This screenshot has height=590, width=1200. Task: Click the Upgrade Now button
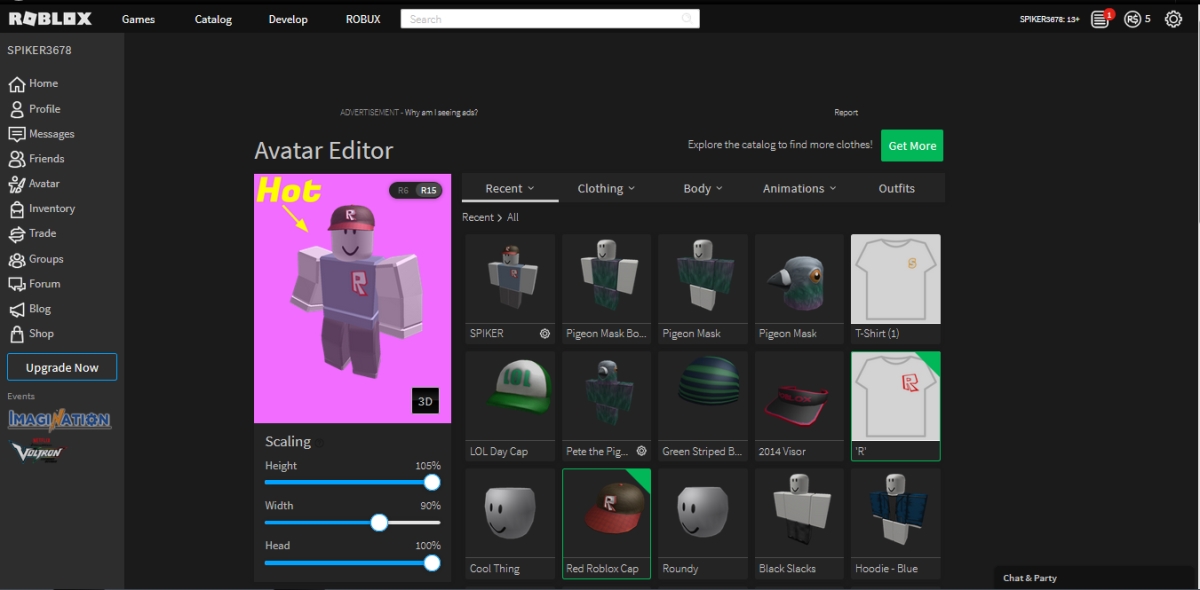pos(62,367)
